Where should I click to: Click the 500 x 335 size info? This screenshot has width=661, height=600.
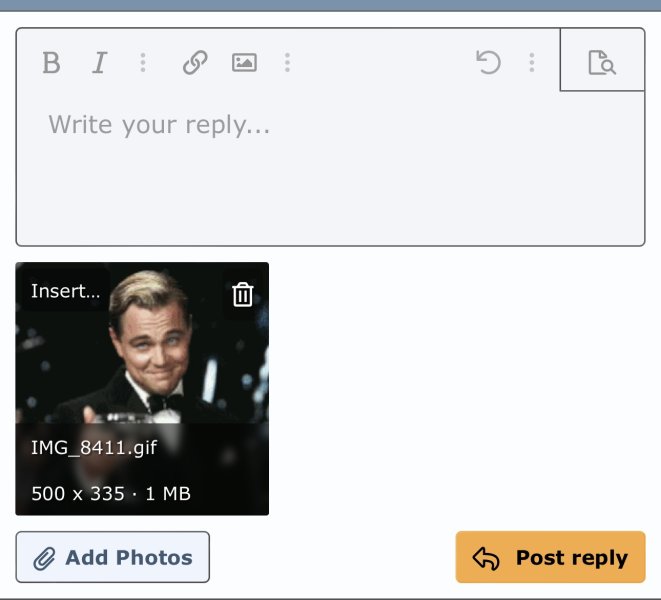(x=77, y=493)
